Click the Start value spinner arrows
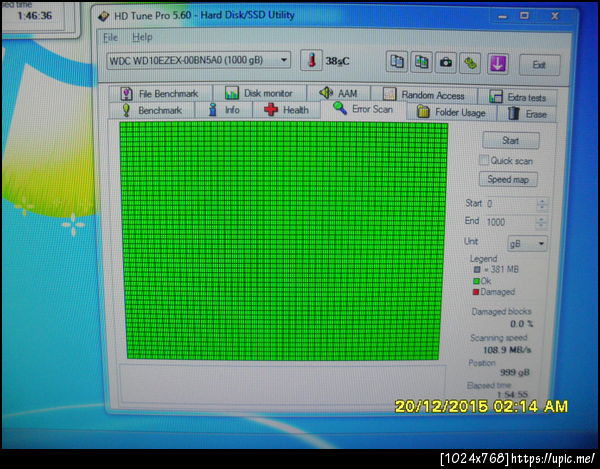The width and height of the screenshot is (600, 469). point(542,204)
